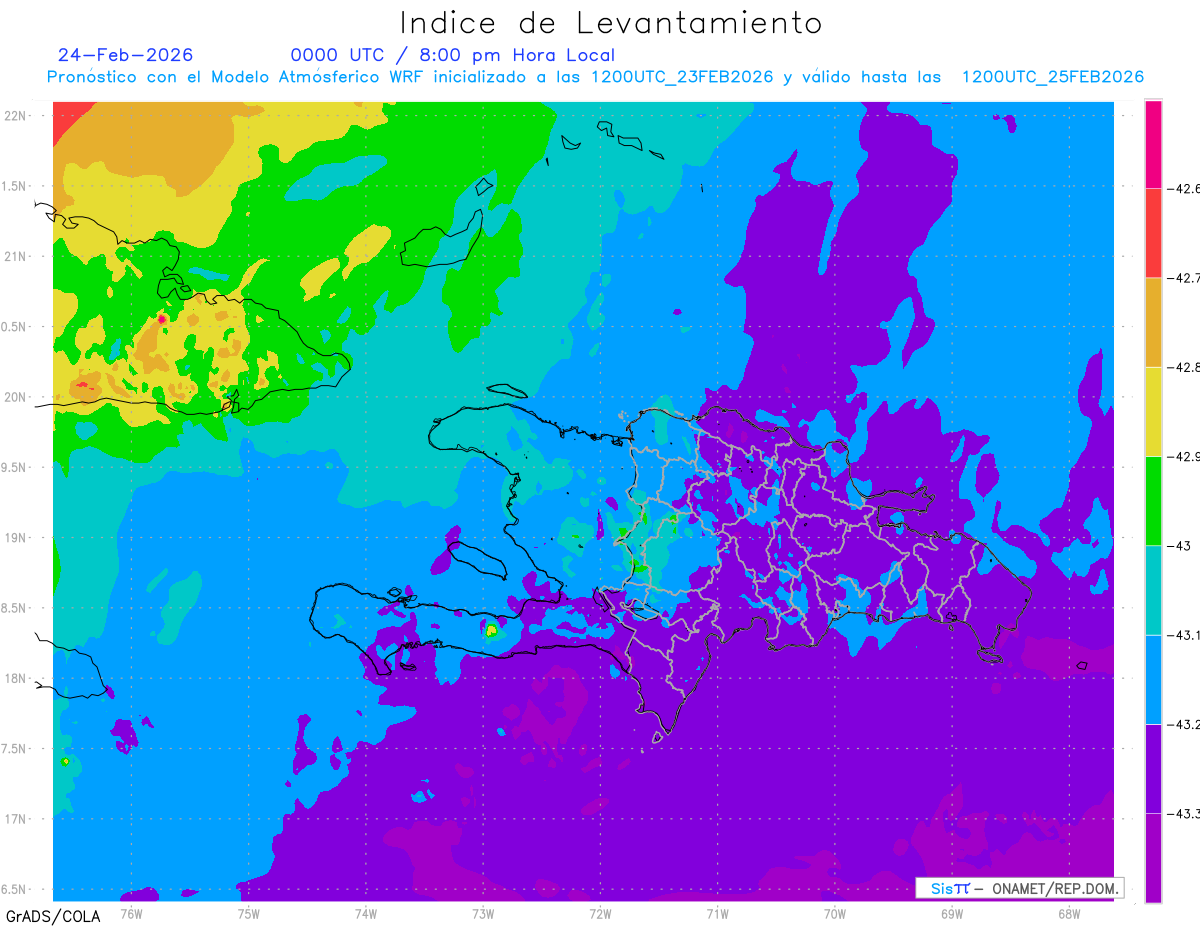Click the '0000 UTC / 8:00 pm Hora Local' text
Viewport: 1200px width, 927px height.
tap(453, 55)
